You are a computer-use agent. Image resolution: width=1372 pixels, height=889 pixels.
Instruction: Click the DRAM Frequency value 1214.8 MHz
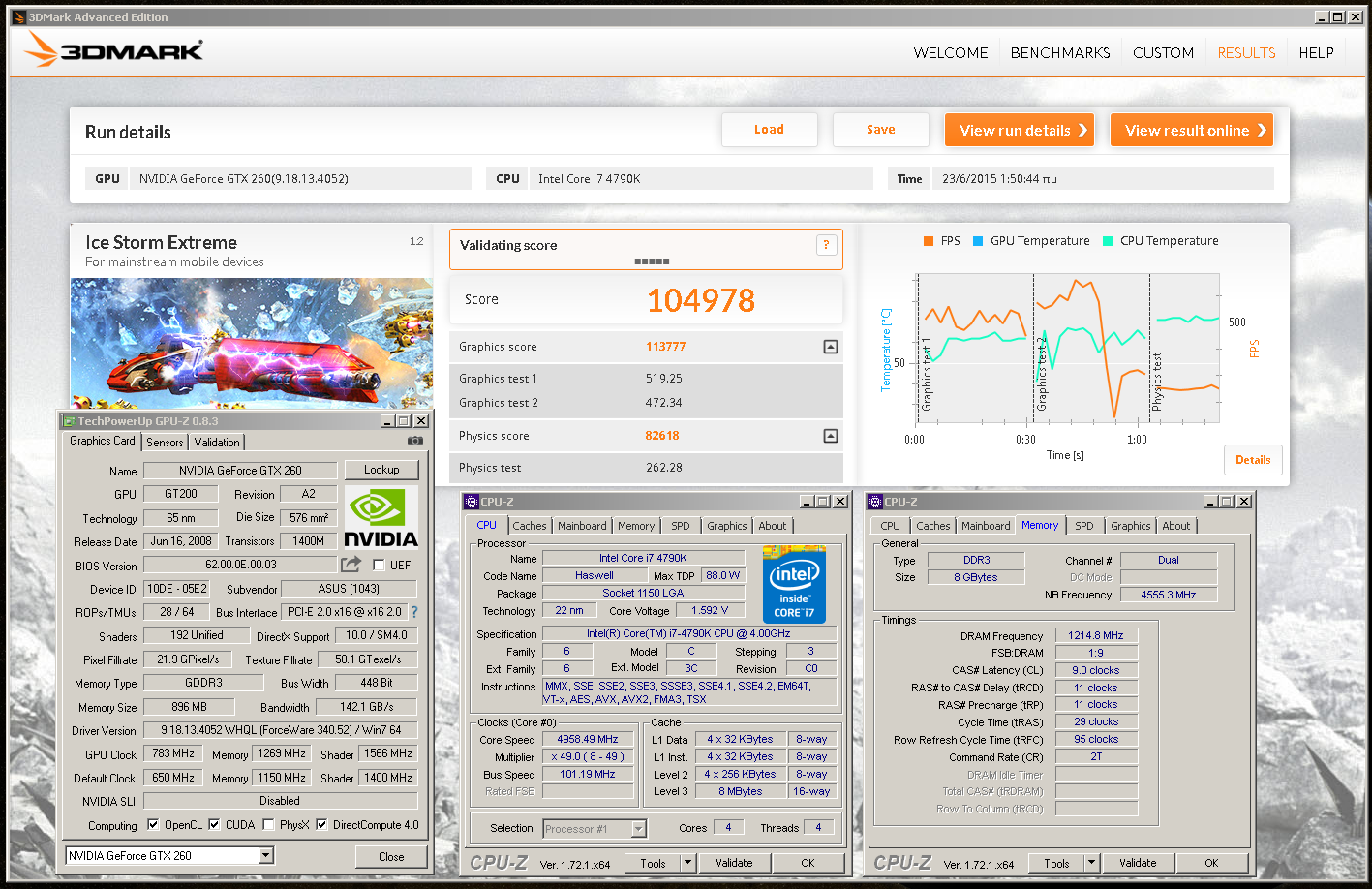click(1096, 636)
